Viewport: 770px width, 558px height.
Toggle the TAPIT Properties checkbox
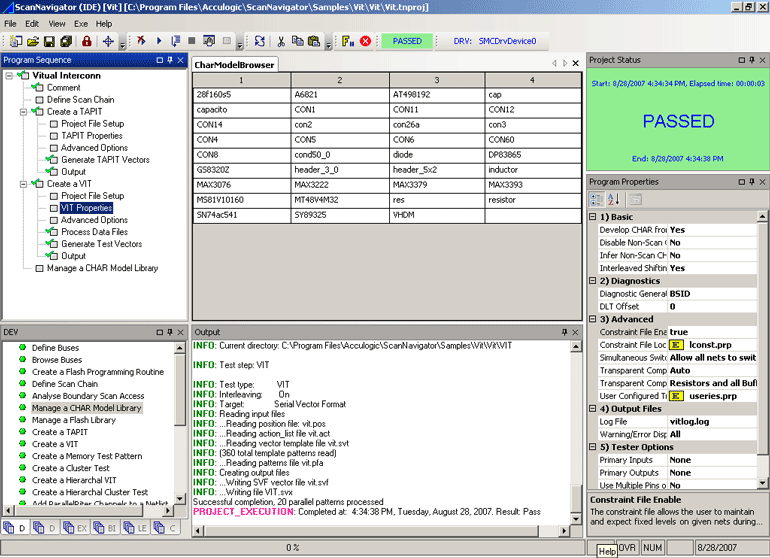[54, 136]
